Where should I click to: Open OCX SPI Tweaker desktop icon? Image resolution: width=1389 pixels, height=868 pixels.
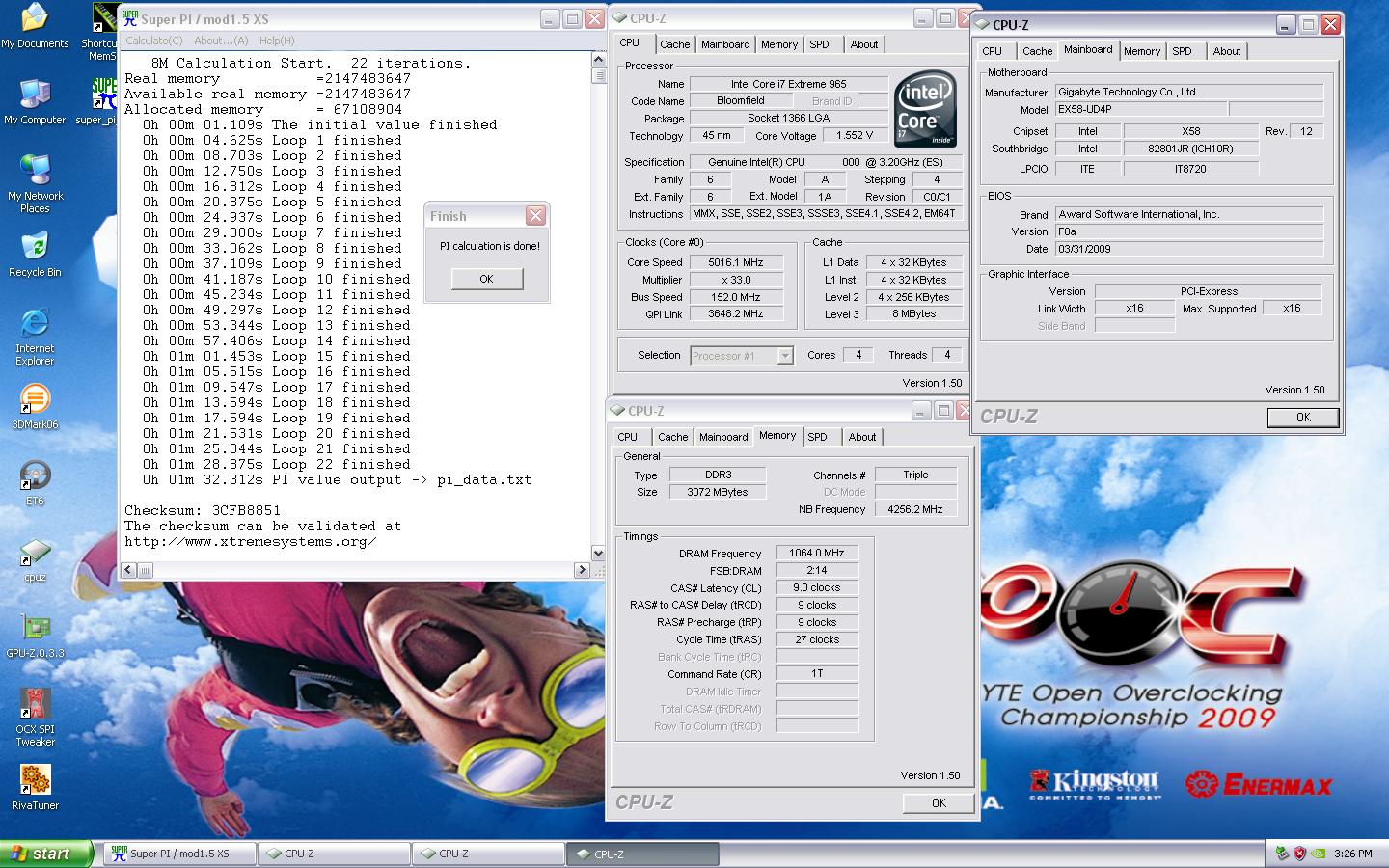tap(35, 717)
